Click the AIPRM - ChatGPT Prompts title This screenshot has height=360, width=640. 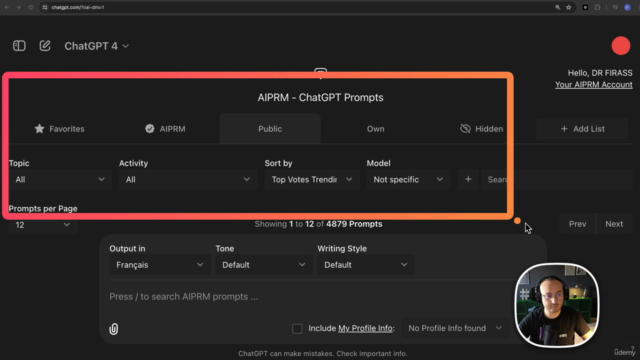[320, 98]
